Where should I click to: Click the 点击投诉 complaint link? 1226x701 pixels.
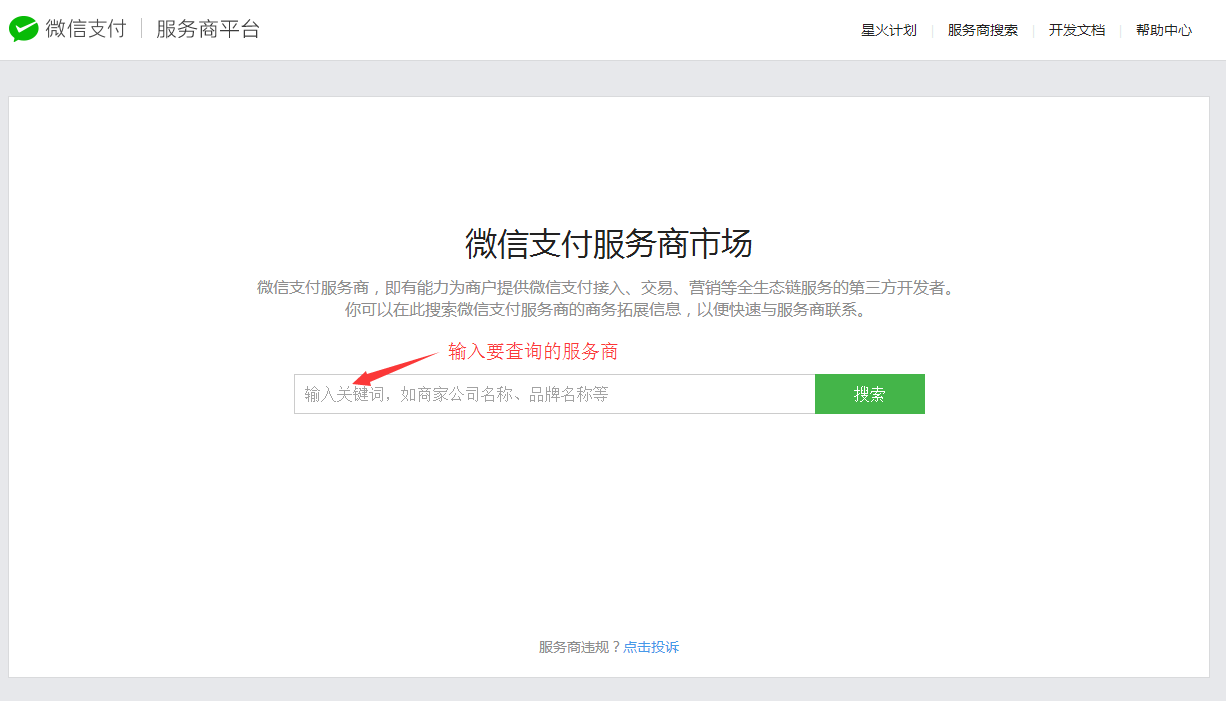click(651, 647)
